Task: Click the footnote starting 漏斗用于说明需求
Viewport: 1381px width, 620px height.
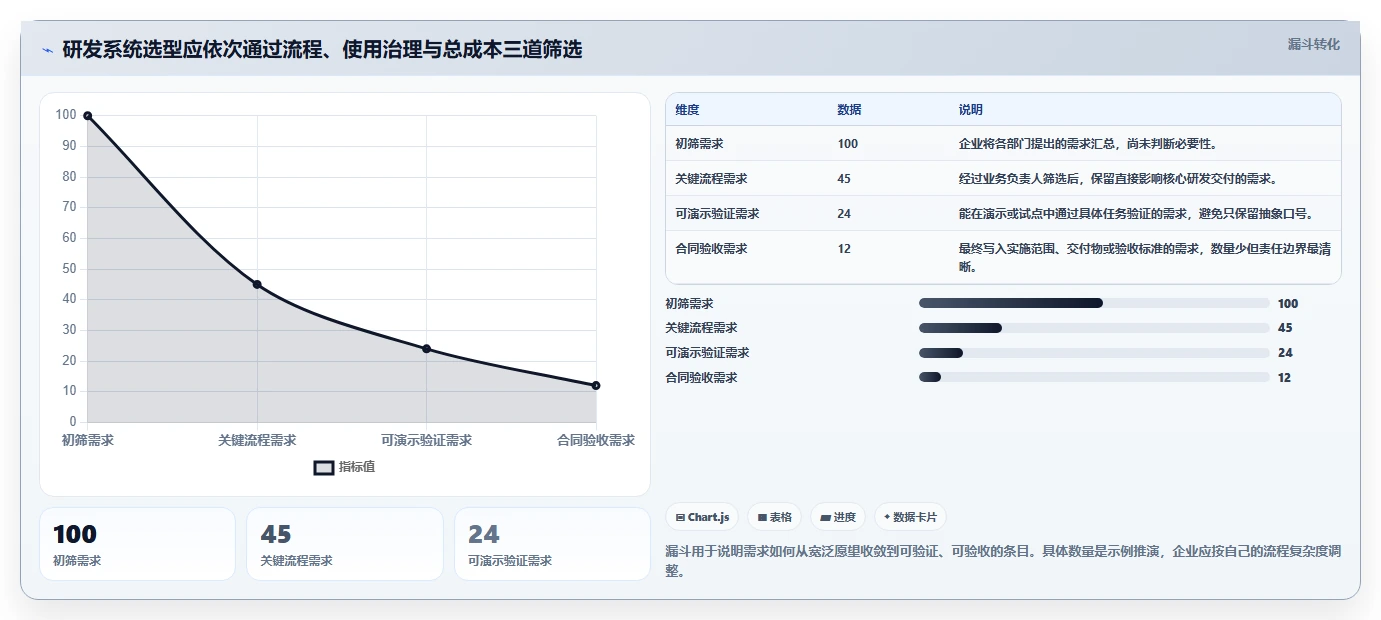Action: (x=1003, y=561)
